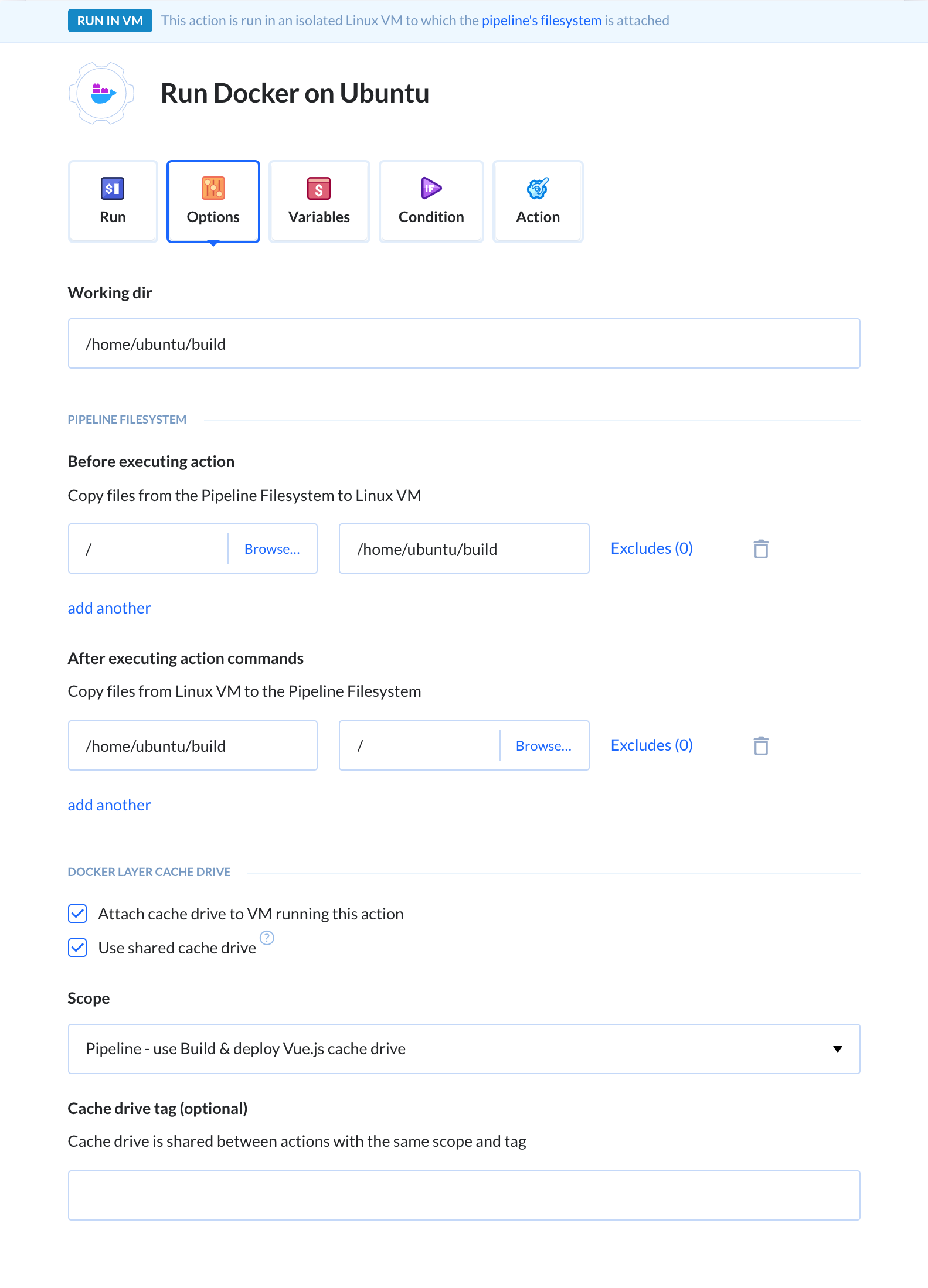Click Browse for pipeline filesystem destination path
The width and height of the screenshot is (928, 1288).
click(x=543, y=746)
